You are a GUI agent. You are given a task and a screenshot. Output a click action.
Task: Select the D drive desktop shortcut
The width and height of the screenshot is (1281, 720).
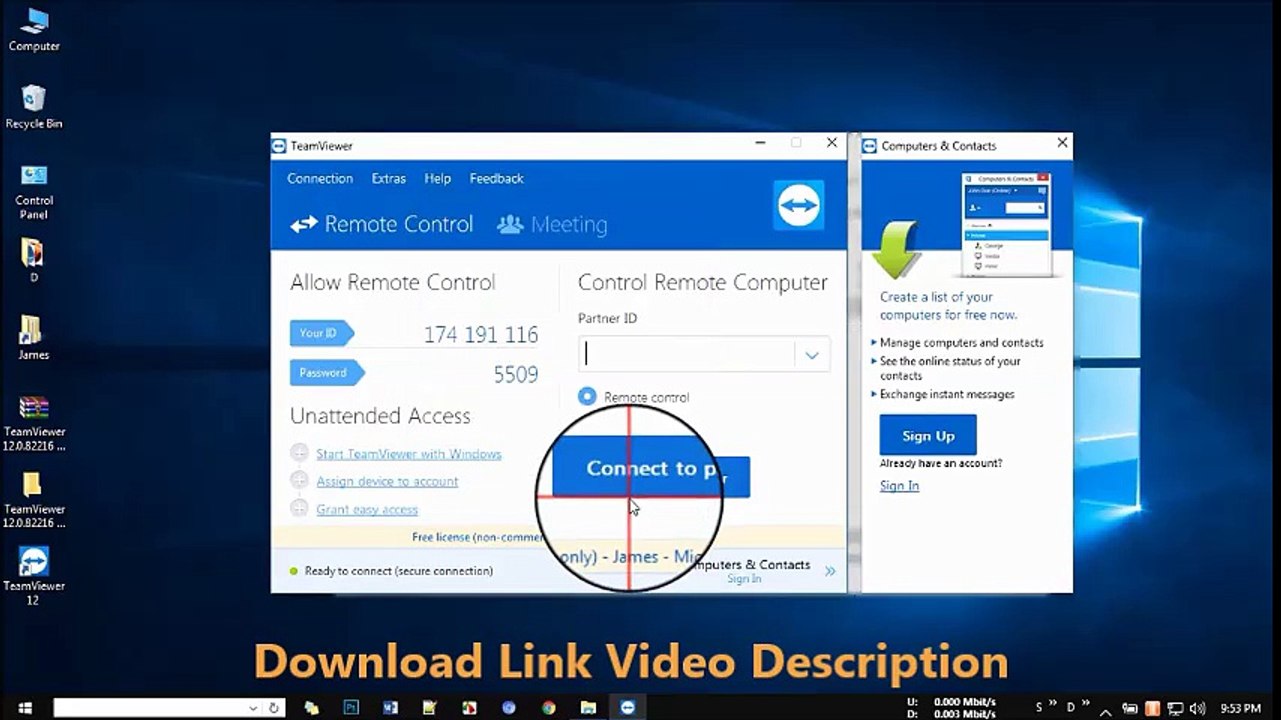[33, 260]
